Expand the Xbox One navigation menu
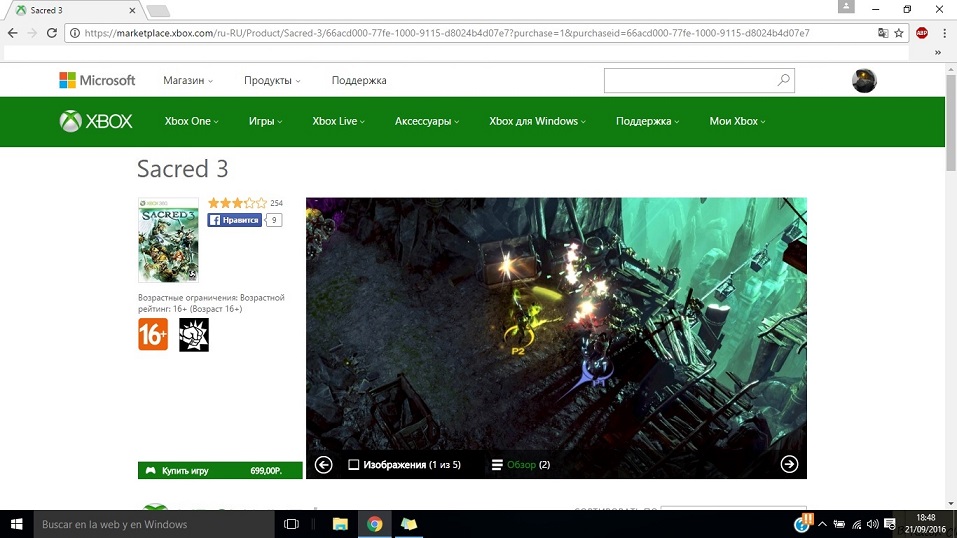Viewport: 957px width, 538px height. [x=193, y=121]
